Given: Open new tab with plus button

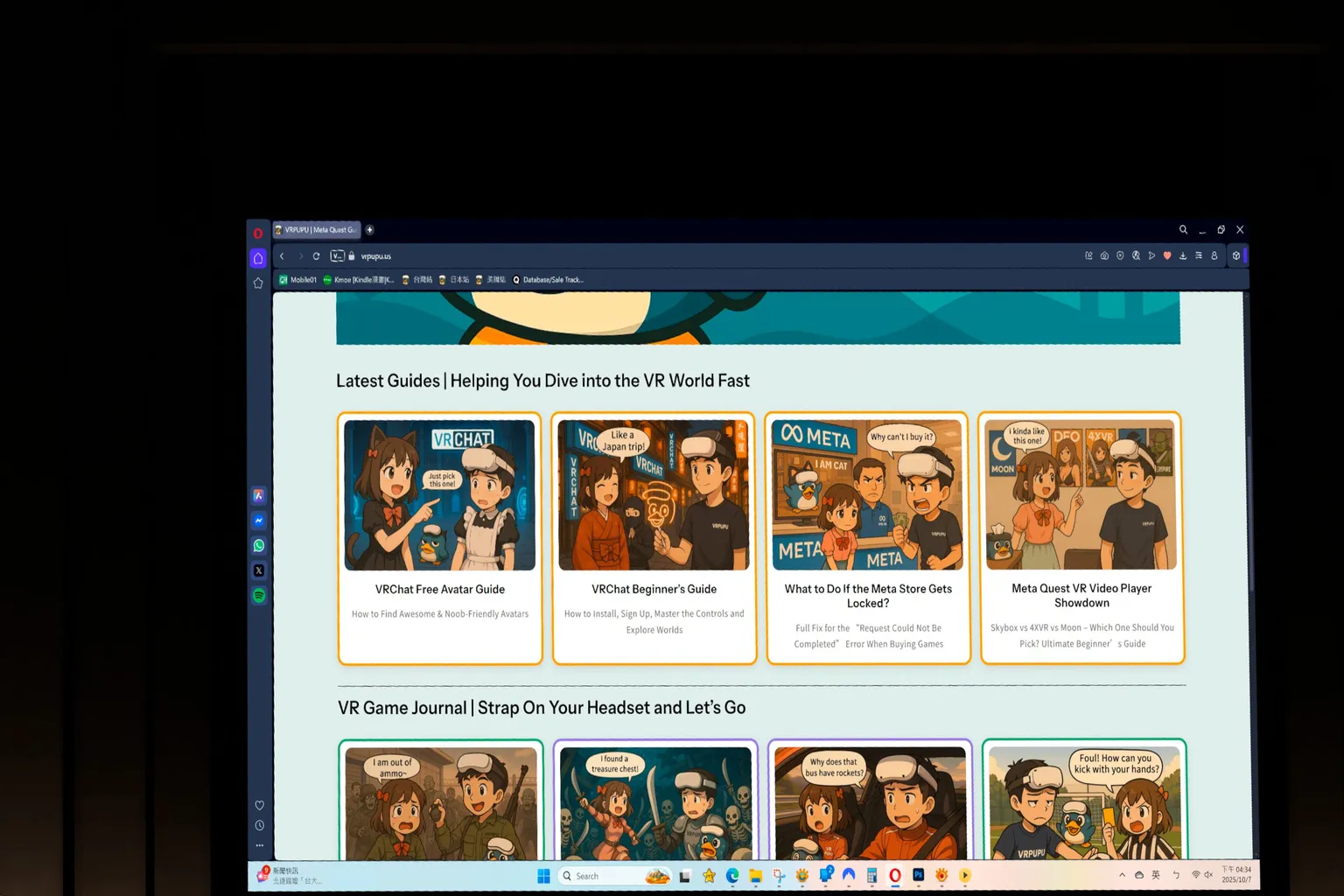Looking at the screenshot, I should click(369, 230).
